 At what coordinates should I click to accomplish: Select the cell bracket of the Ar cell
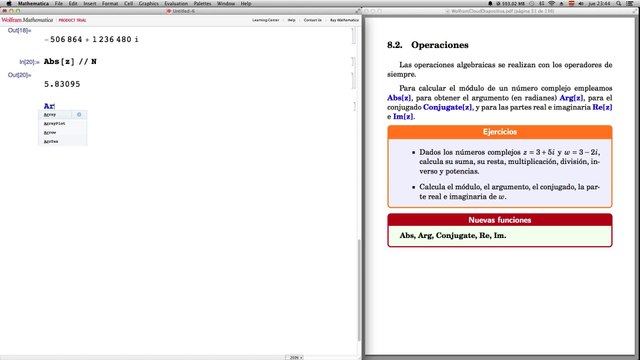coord(354,106)
